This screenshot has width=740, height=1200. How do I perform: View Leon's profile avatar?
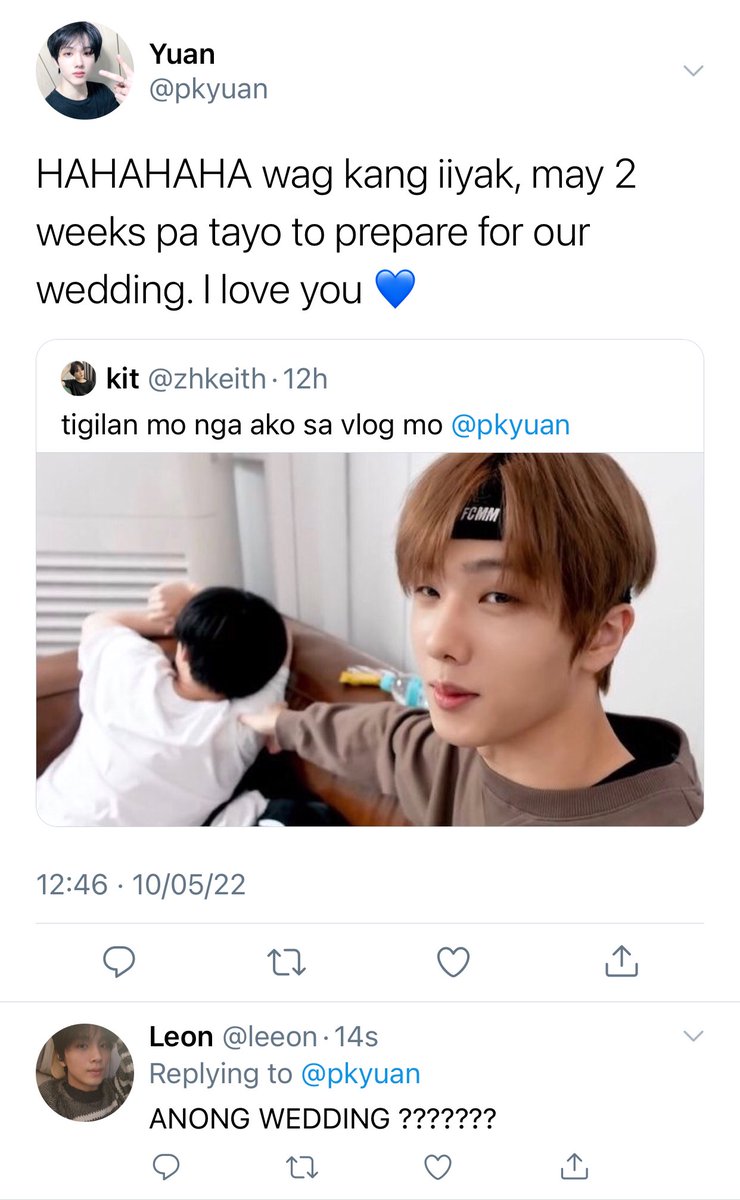(85, 1072)
